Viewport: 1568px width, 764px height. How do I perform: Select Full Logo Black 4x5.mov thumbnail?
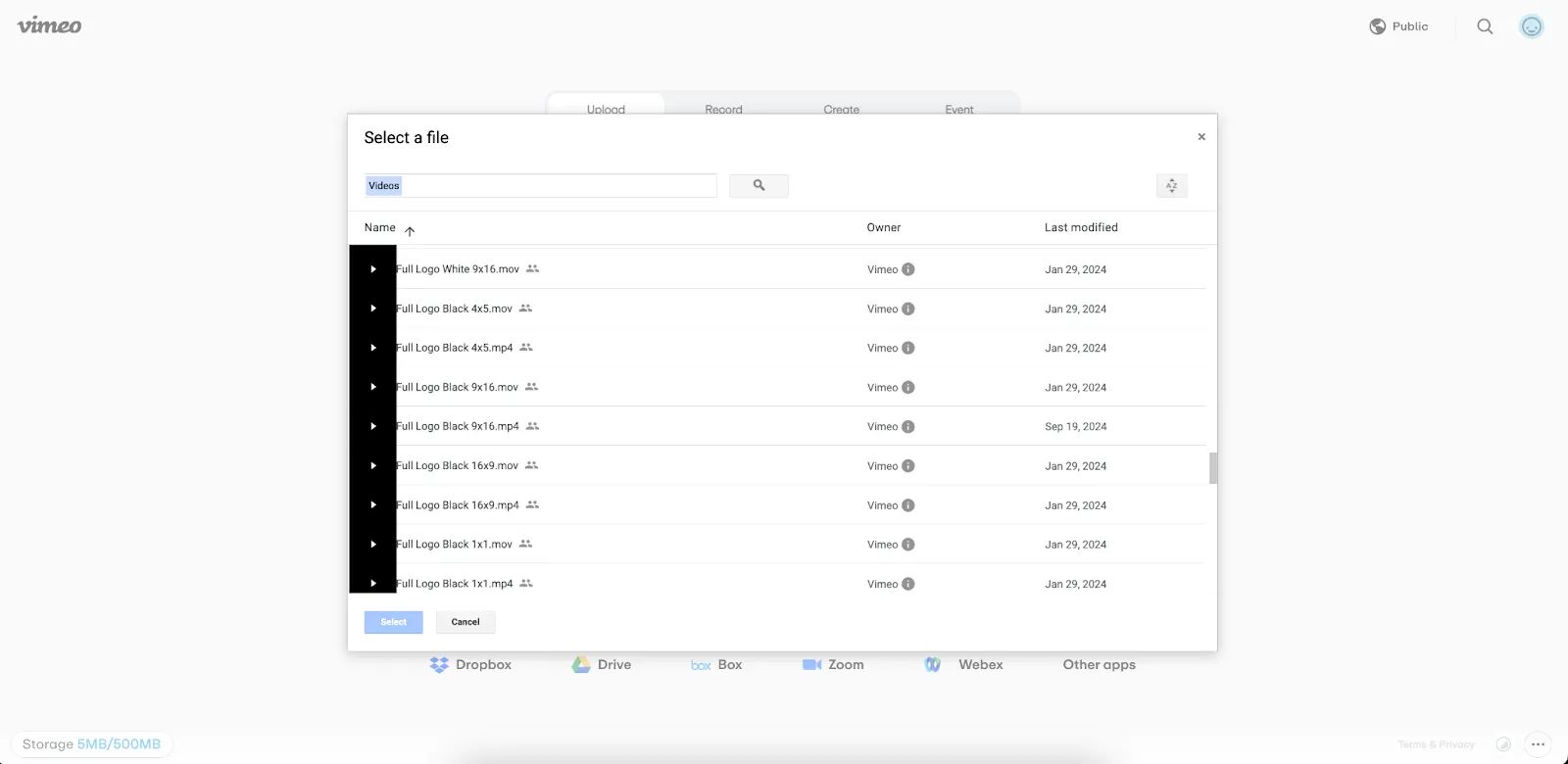click(x=372, y=309)
